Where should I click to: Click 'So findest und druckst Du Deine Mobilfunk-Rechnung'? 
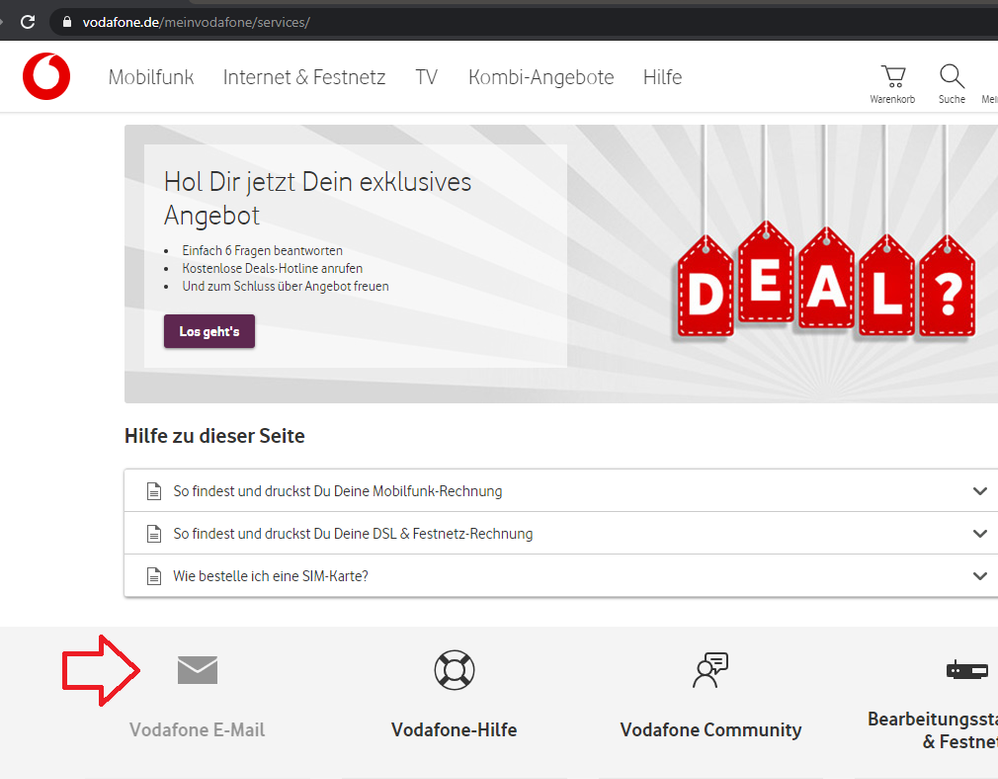point(338,491)
